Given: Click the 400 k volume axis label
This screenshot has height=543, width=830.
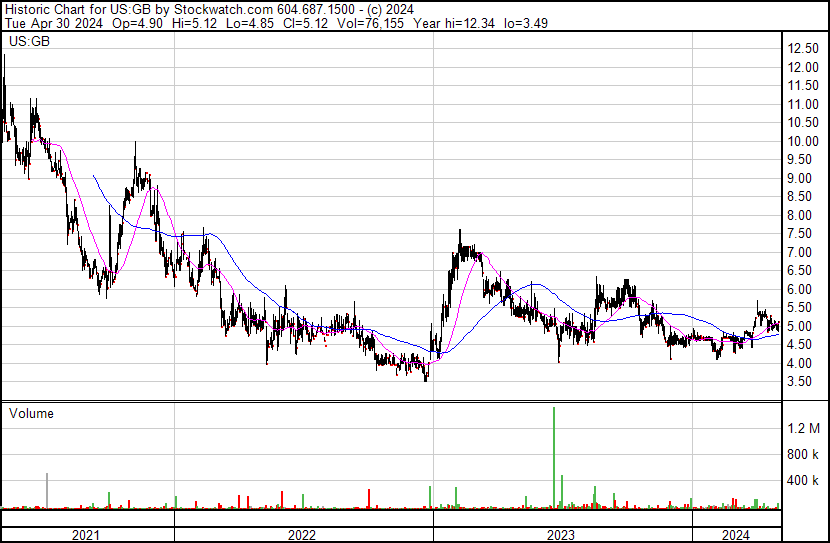Looking at the screenshot, I should click(x=803, y=481).
